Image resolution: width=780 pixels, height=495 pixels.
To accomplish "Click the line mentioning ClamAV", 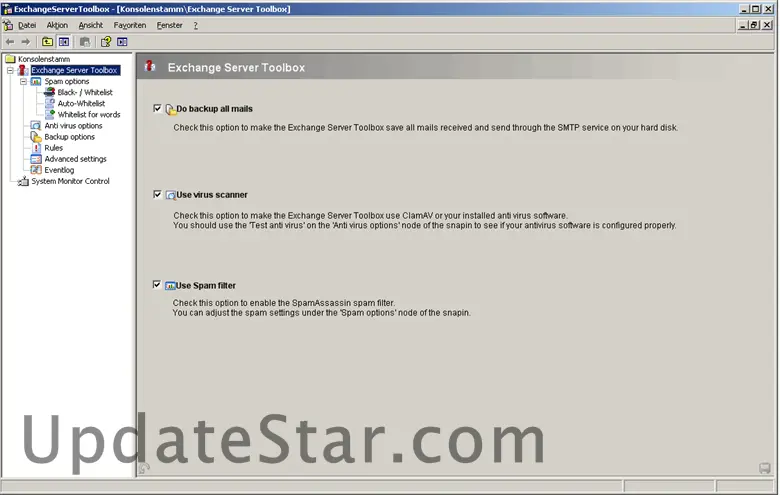I will coord(370,215).
